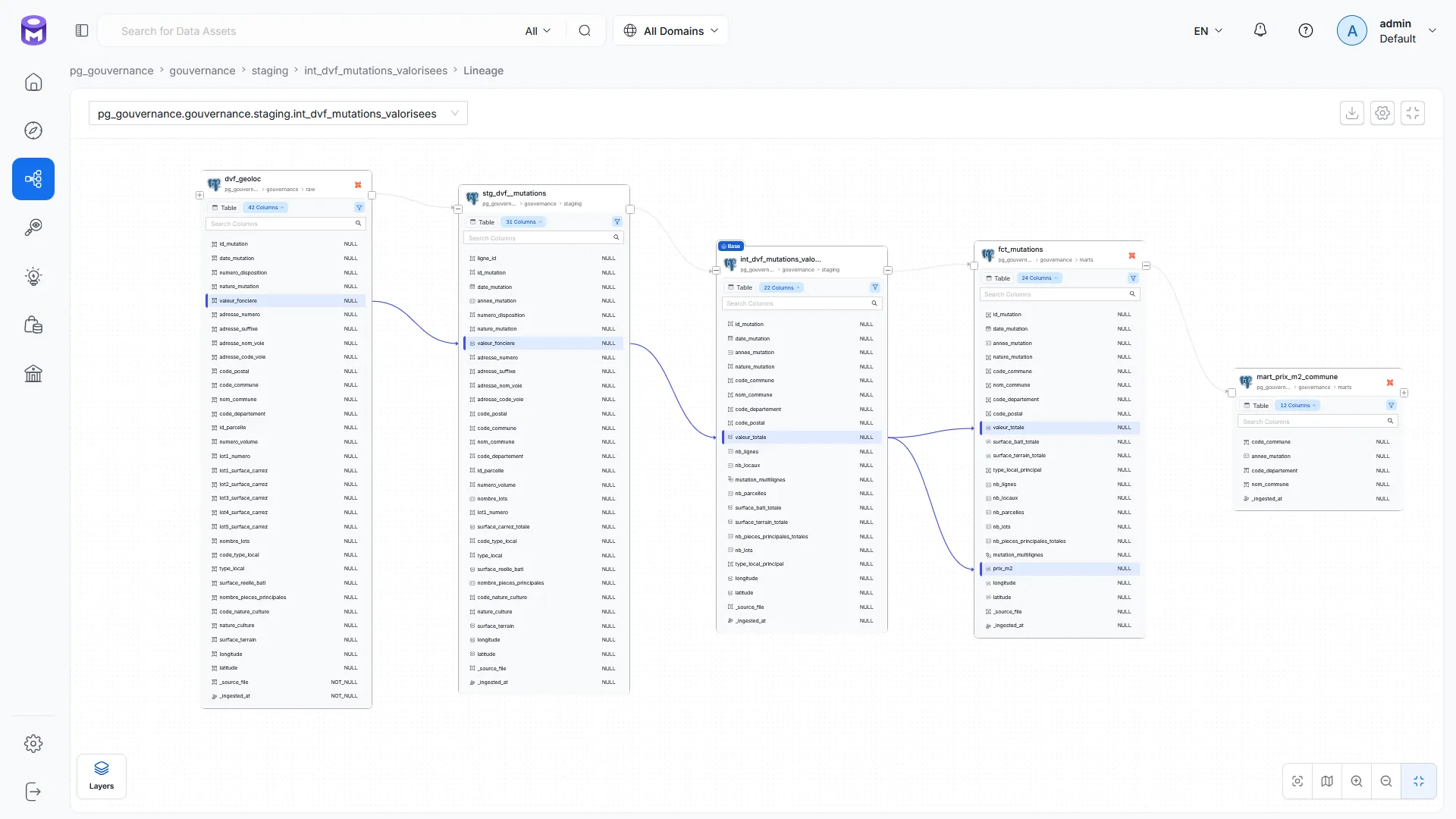Viewport: 1456px width, 819px height.
Task: Collapse 24 Columns on fct_mutations
Action: (1040, 278)
